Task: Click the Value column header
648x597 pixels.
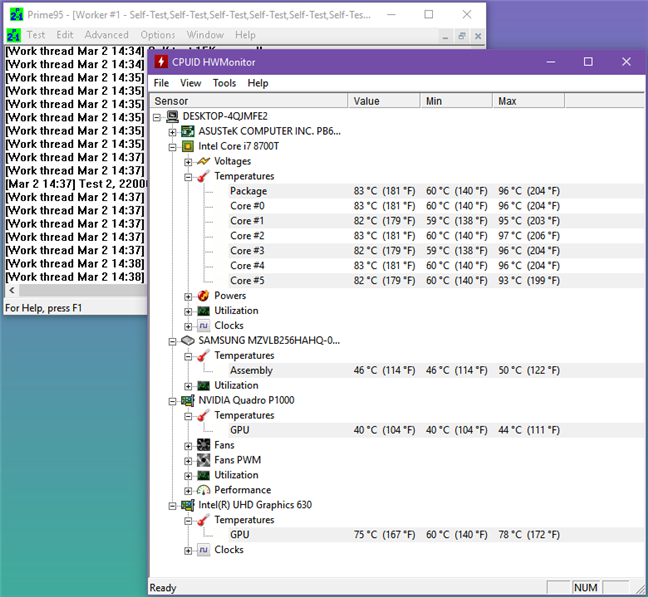Action: pos(384,101)
